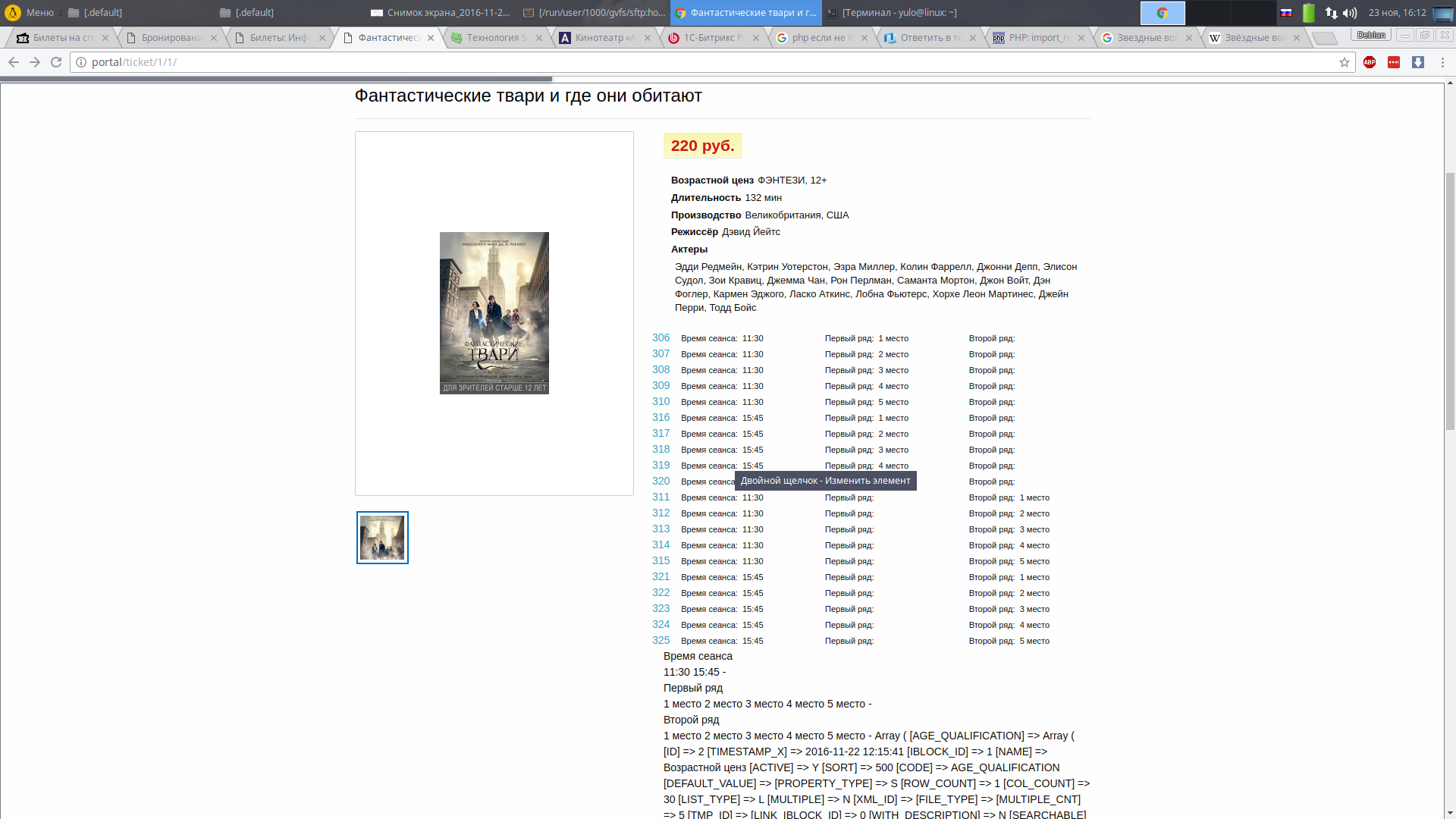Click the Russian flag keyboard layout indicator
The height and width of the screenshot is (819, 1456).
pos(1286,13)
